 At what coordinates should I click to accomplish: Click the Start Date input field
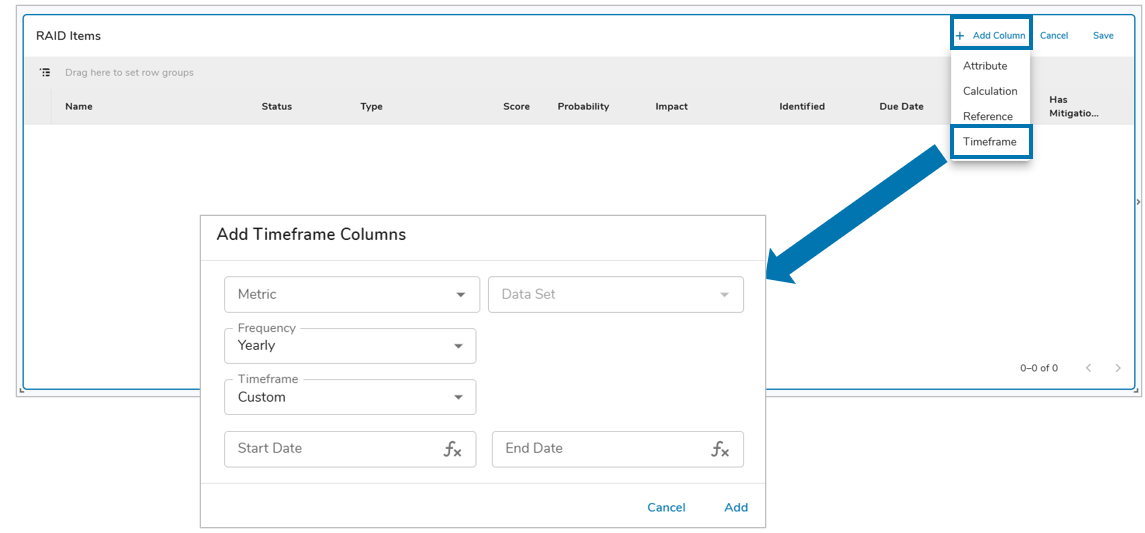[x=330, y=449]
